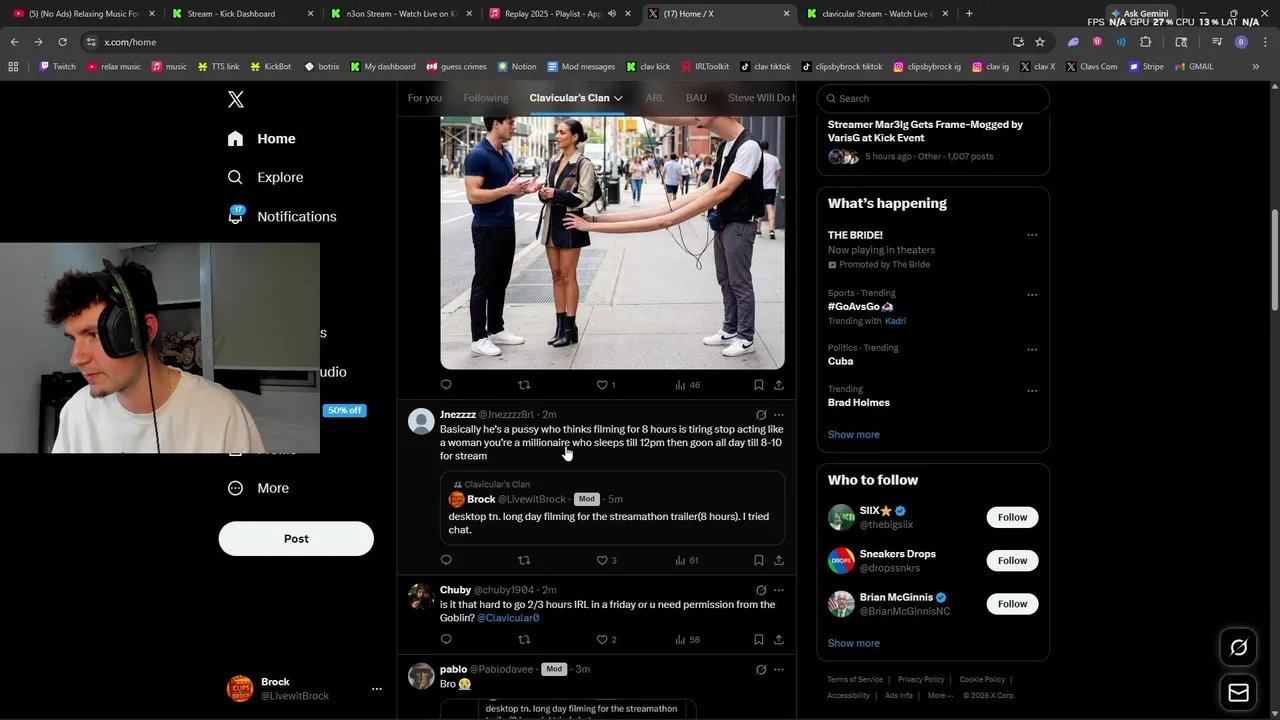Open options for #GoAvsGo trend
The width and height of the screenshot is (1280, 720).
1032,295
